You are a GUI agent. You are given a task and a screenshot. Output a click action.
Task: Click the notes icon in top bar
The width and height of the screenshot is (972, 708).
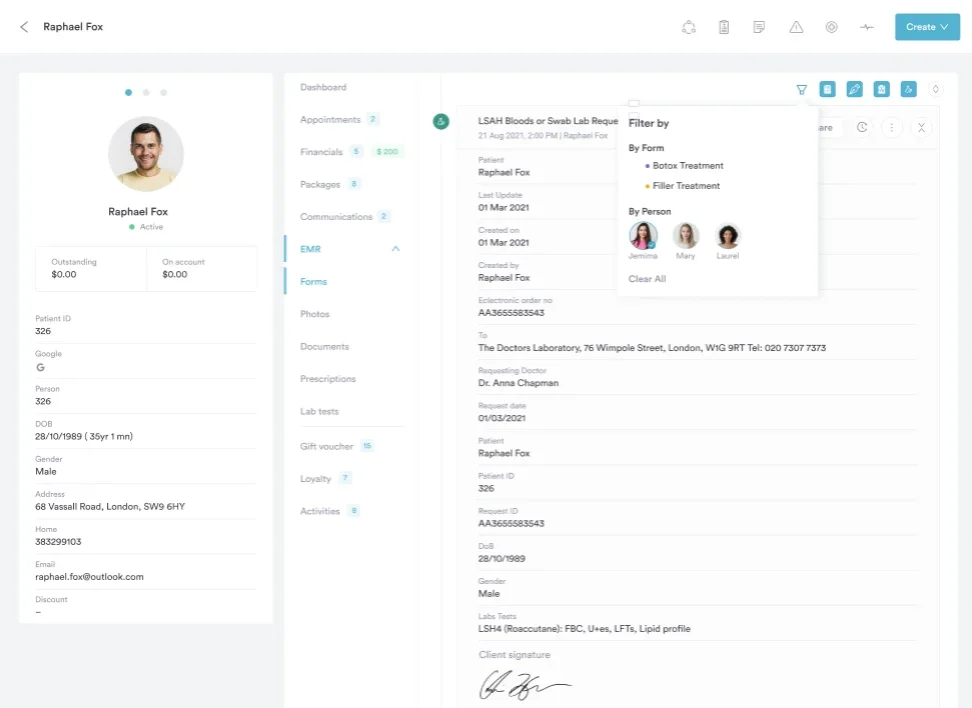click(760, 27)
